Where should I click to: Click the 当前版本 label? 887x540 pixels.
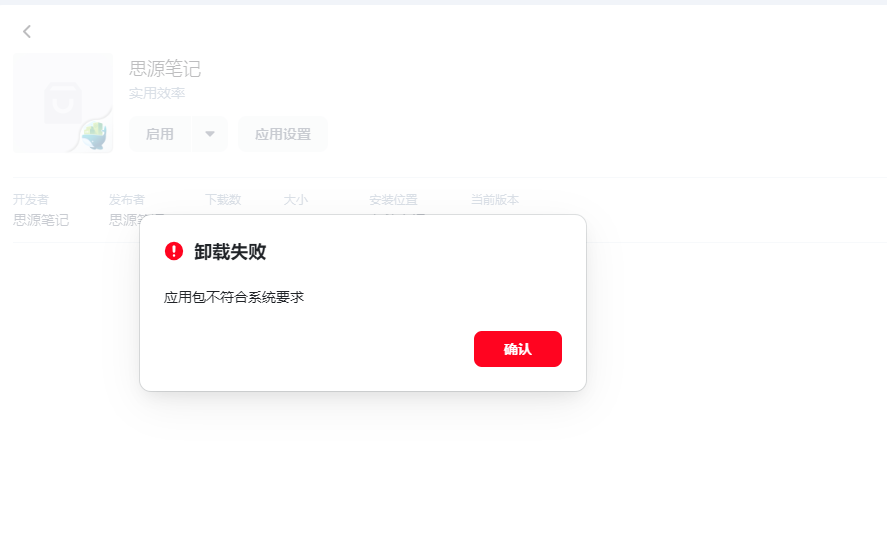pyautogui.click(x=495, y=200)
